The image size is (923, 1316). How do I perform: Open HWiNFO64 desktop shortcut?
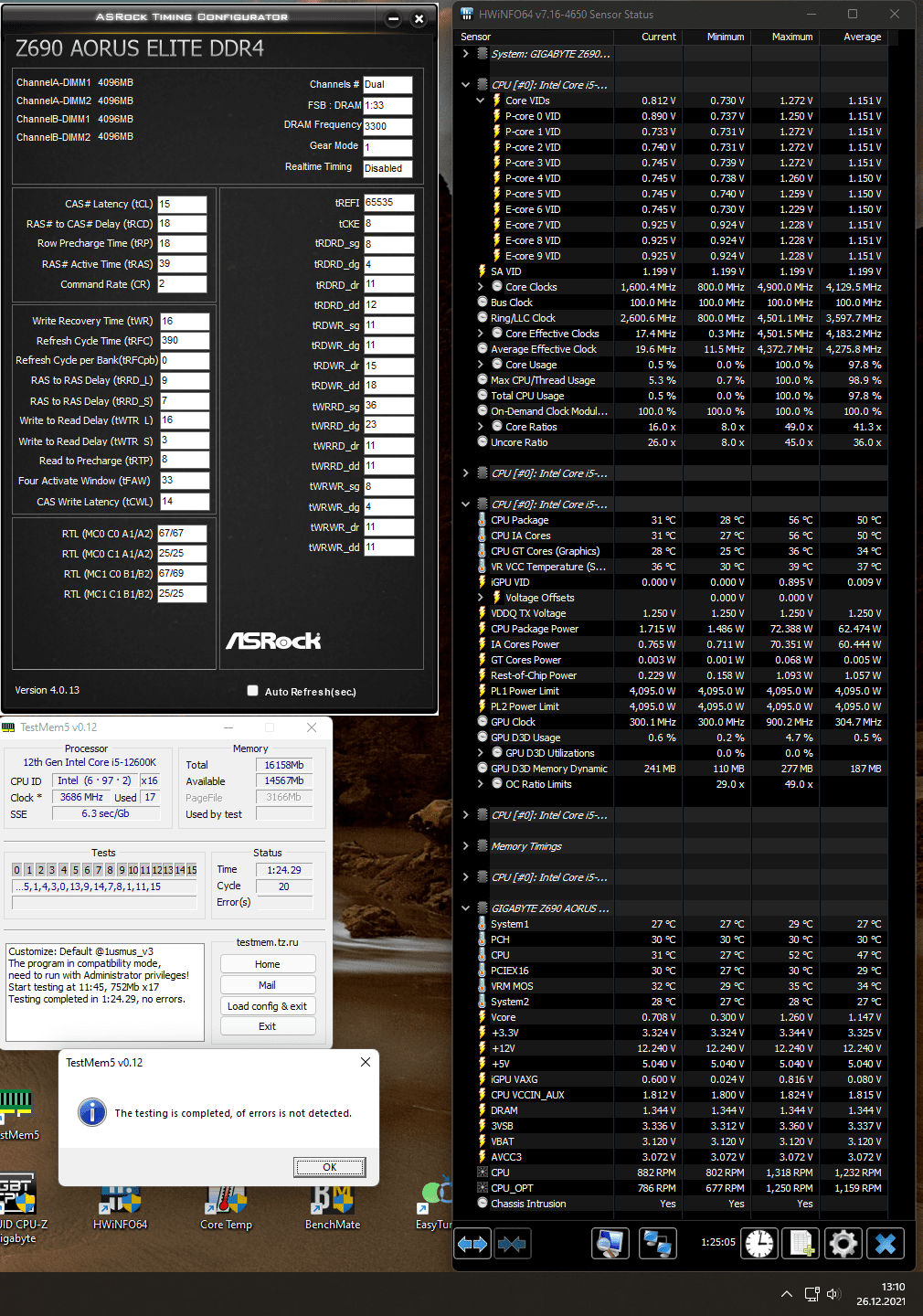(120, 1206)
